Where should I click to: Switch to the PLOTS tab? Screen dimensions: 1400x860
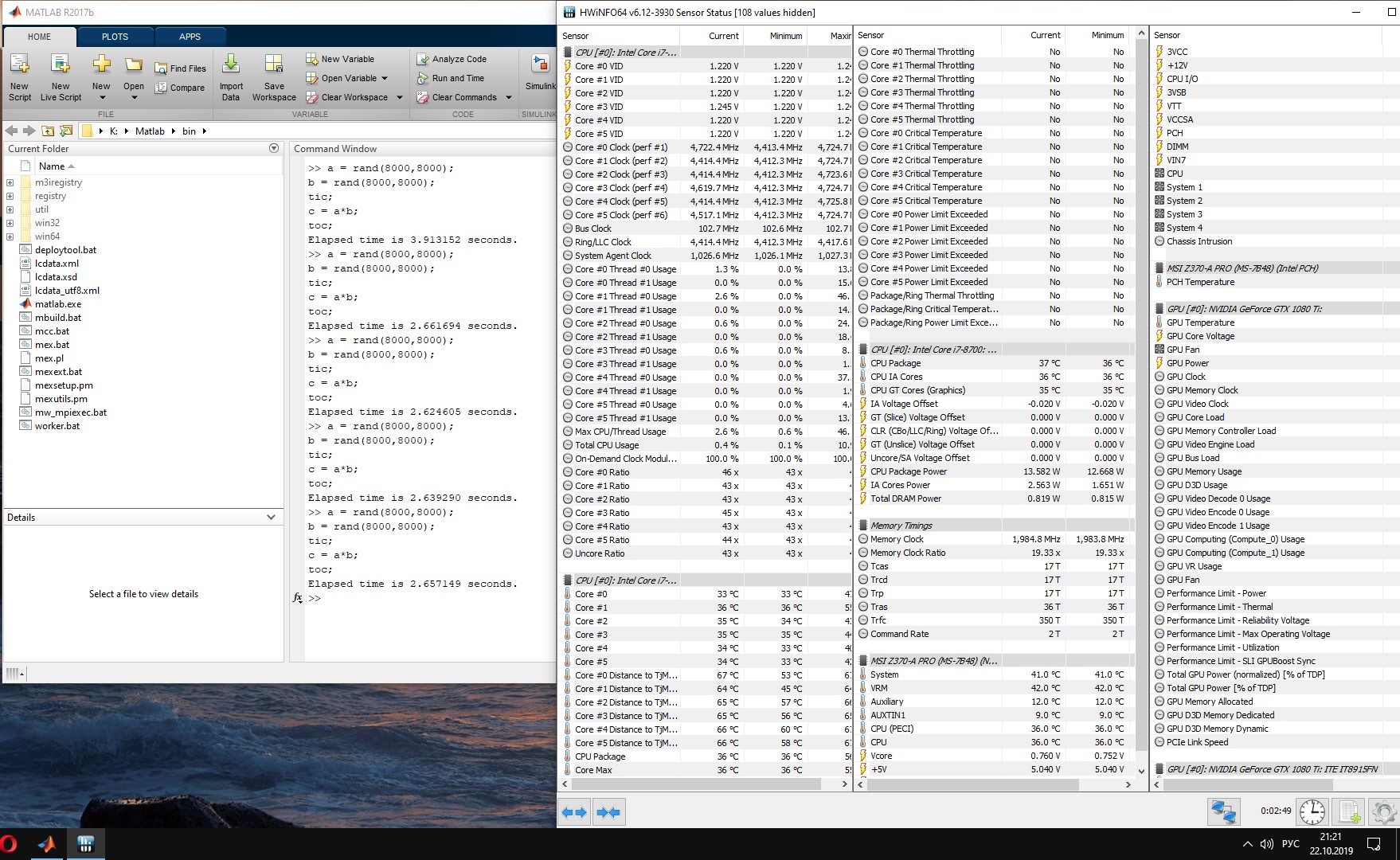[x=115, y=37]
